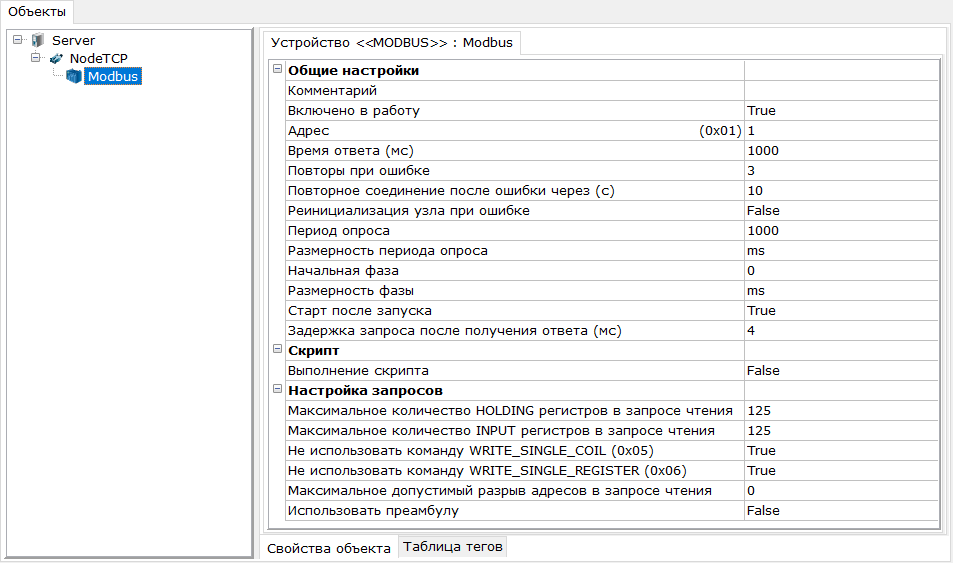
Task: Open the Свойства объекта tab
Action: click(328, 547)
